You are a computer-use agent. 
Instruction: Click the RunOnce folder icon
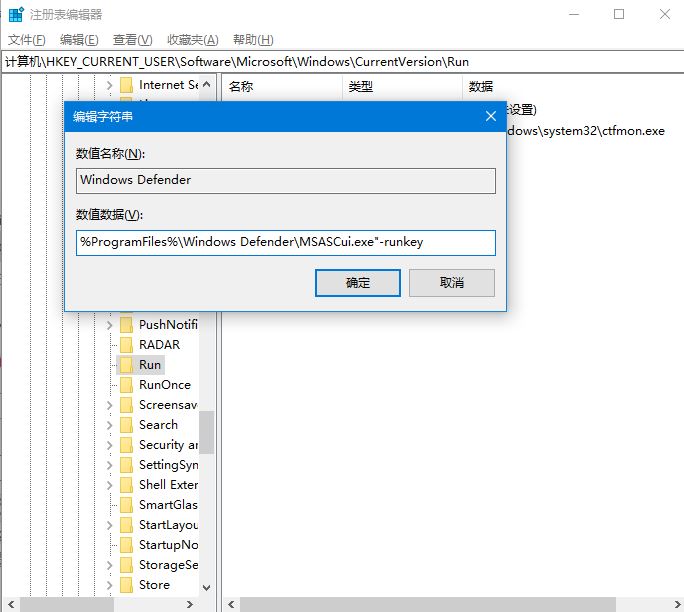tap(127, 385)
